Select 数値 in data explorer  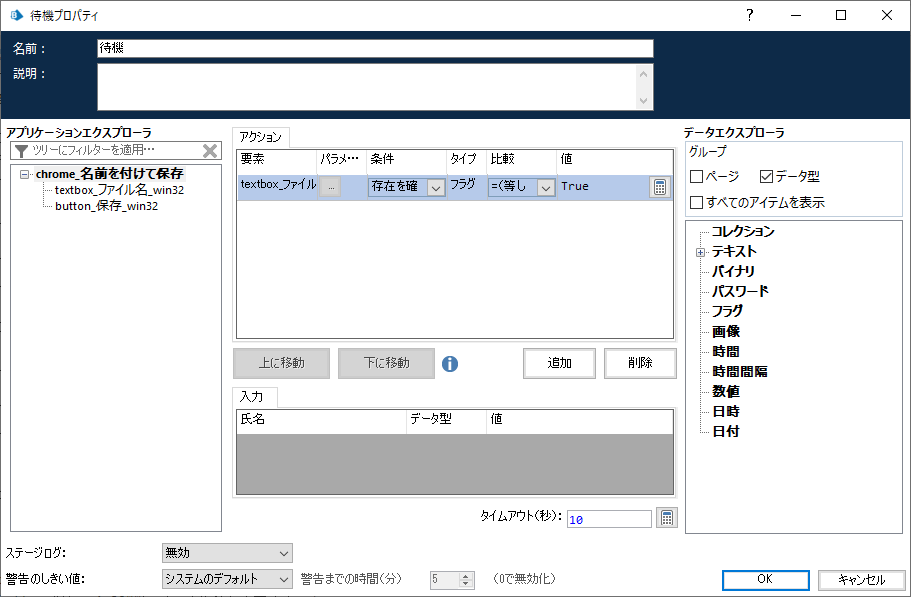[x=726, y=391]
